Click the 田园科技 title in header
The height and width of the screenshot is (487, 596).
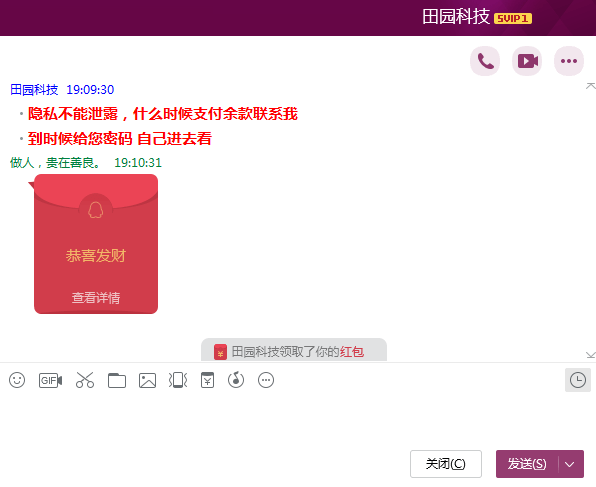pyautogui.click(x=456, y=17)
